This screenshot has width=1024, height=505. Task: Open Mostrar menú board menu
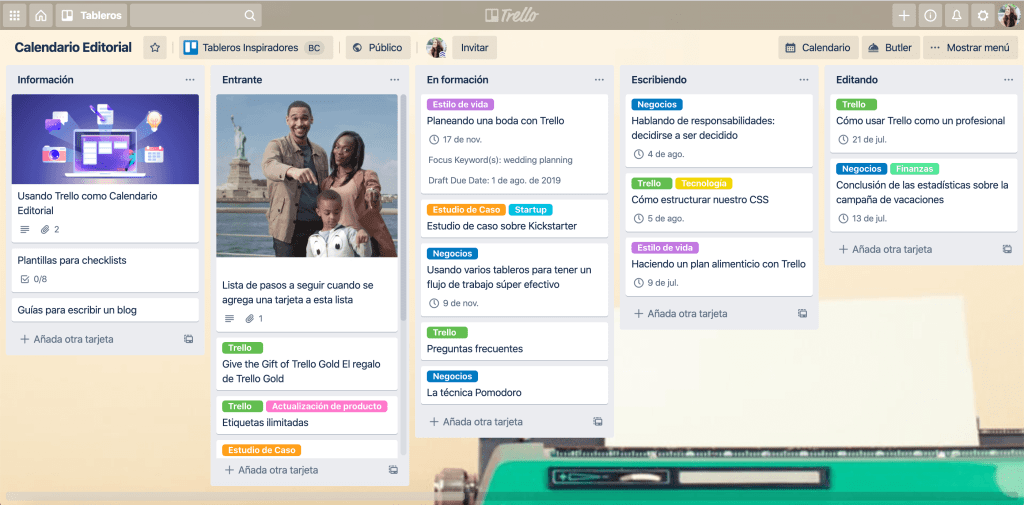click(969, 47)
